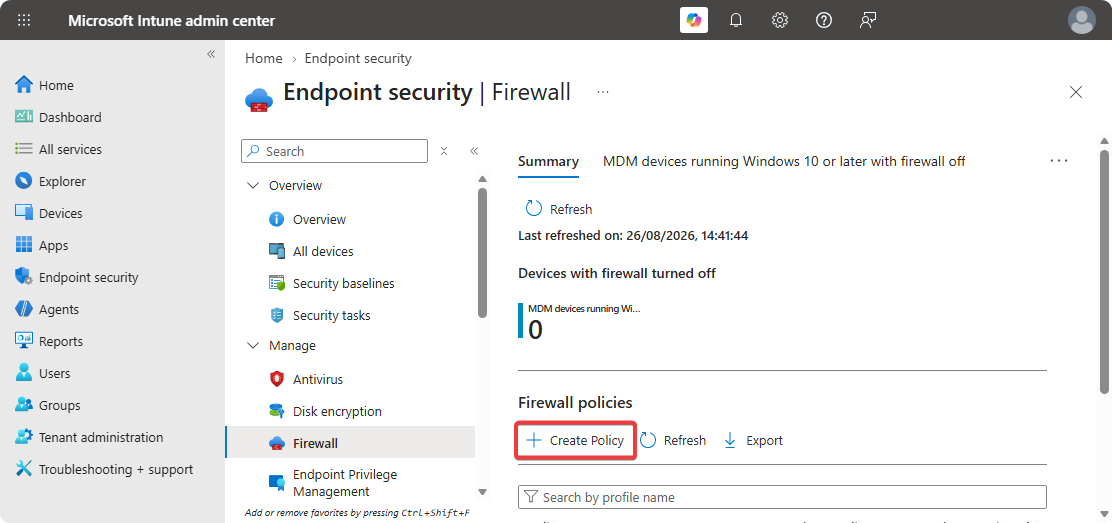Viewport: 1112px width, 523px height.
Task: Refresh the Summary report
Action: 558,209
